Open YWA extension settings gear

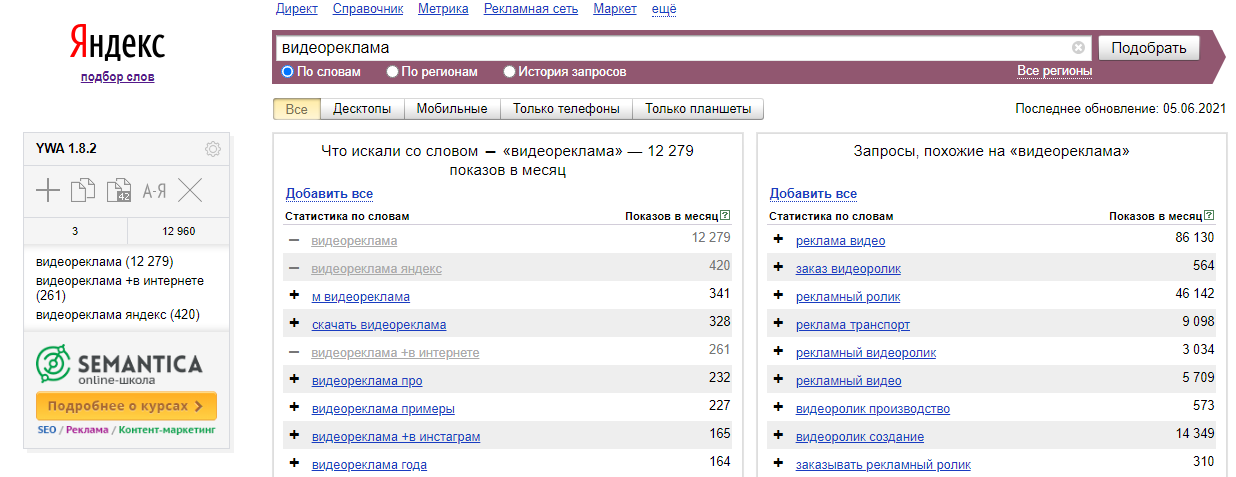click(212, 149)
